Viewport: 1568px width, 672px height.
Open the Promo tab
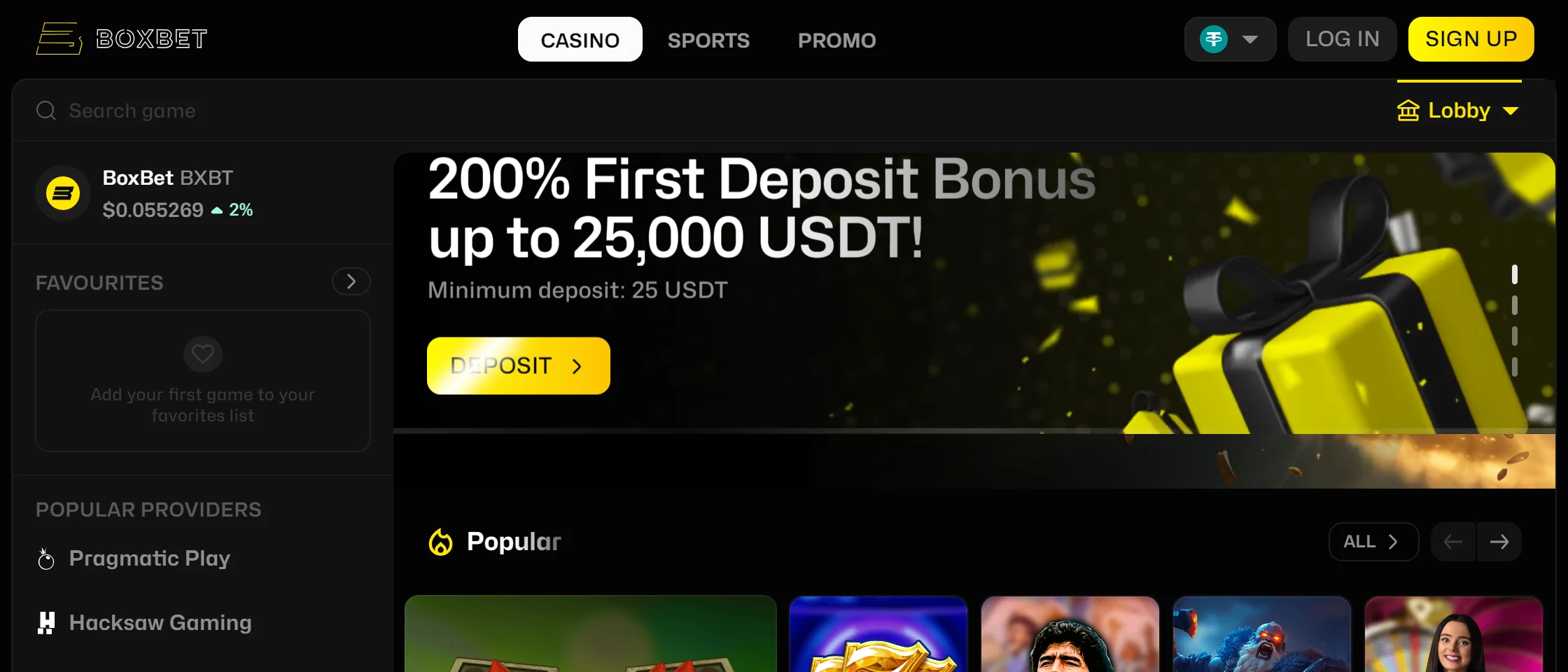click(837, 40)
